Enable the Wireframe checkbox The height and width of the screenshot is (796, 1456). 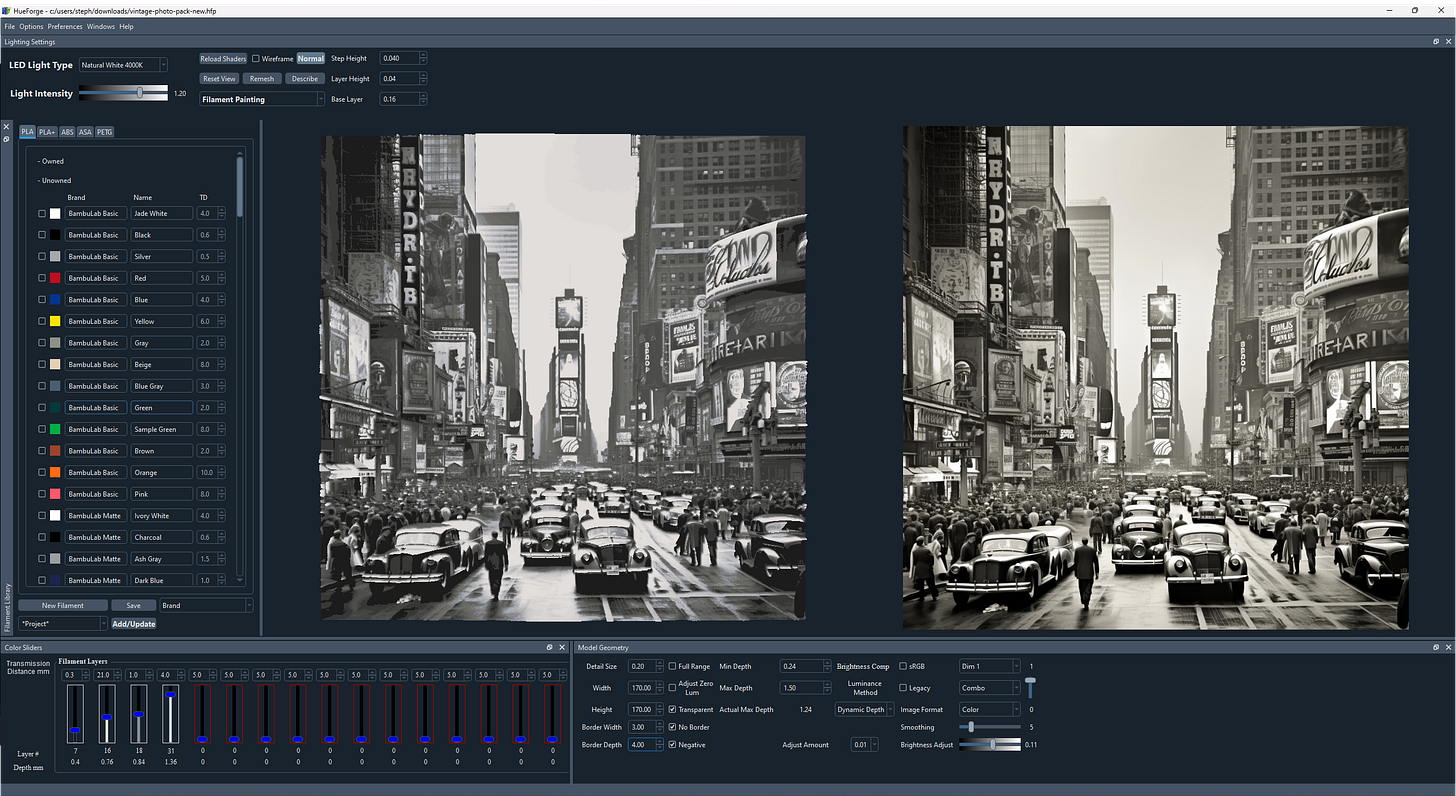pos(256,59)
